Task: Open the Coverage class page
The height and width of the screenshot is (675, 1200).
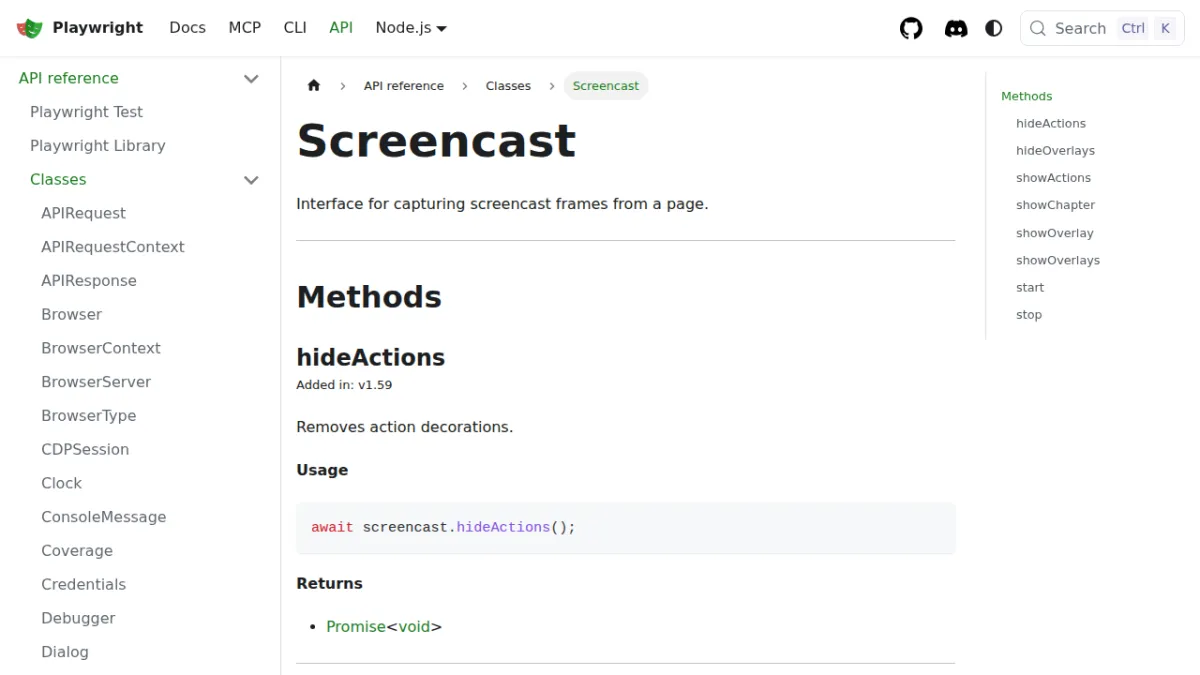Action: click(x=77, y=551)
